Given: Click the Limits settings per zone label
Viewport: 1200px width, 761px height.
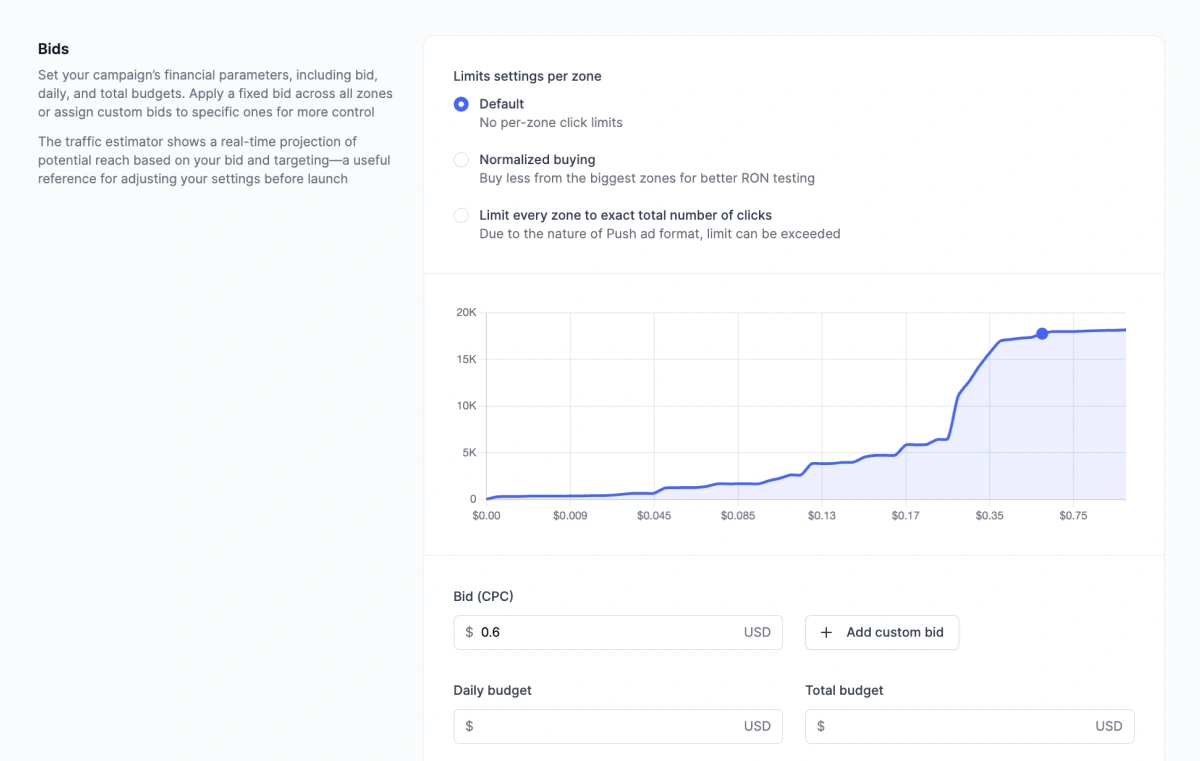Looking at the screenshot, I should point(530,76).
